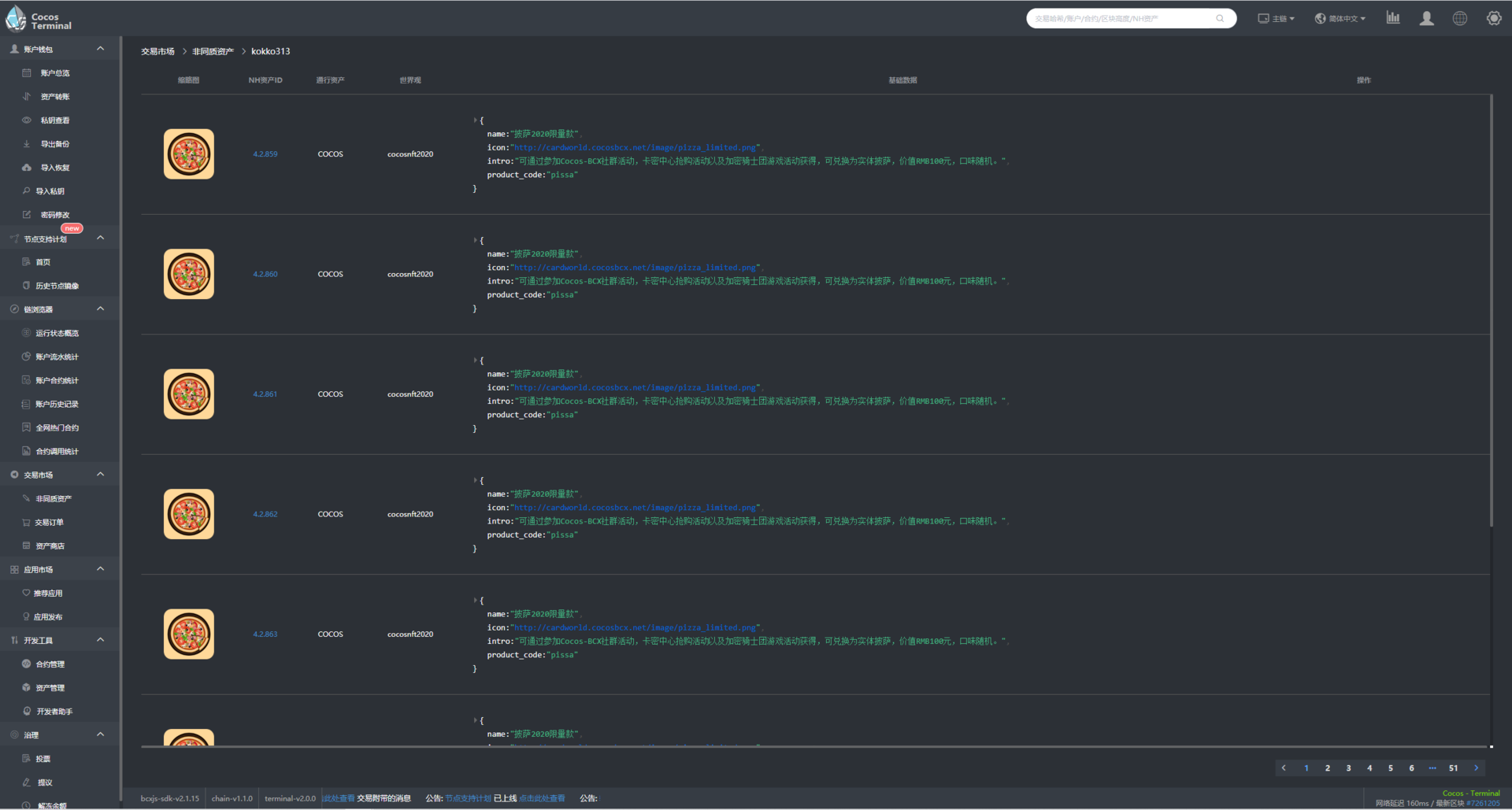The height and width of the screenshot is (810, 1512).
Task: Open 应用发布 app publishing
Action: (48, 616)
